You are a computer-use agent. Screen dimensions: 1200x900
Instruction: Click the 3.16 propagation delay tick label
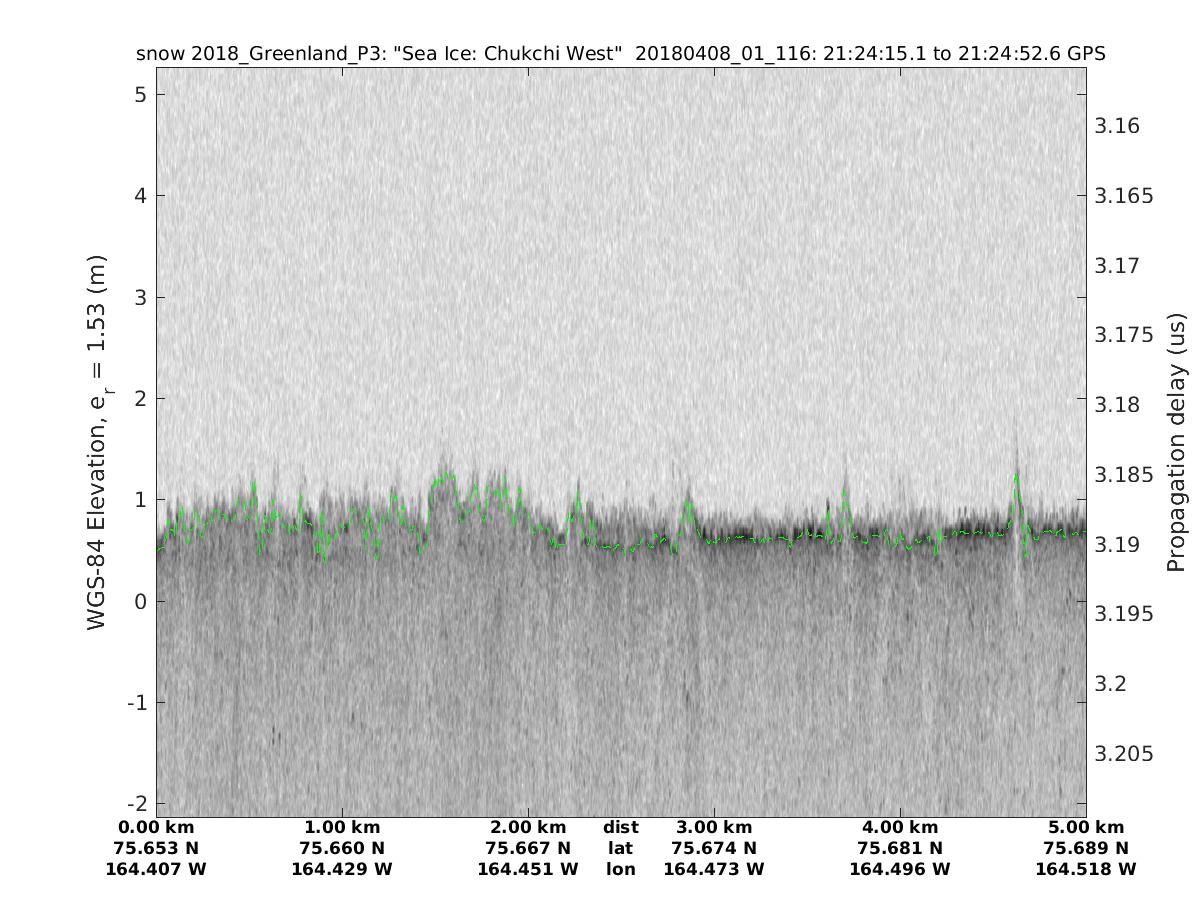(1118, 126)
